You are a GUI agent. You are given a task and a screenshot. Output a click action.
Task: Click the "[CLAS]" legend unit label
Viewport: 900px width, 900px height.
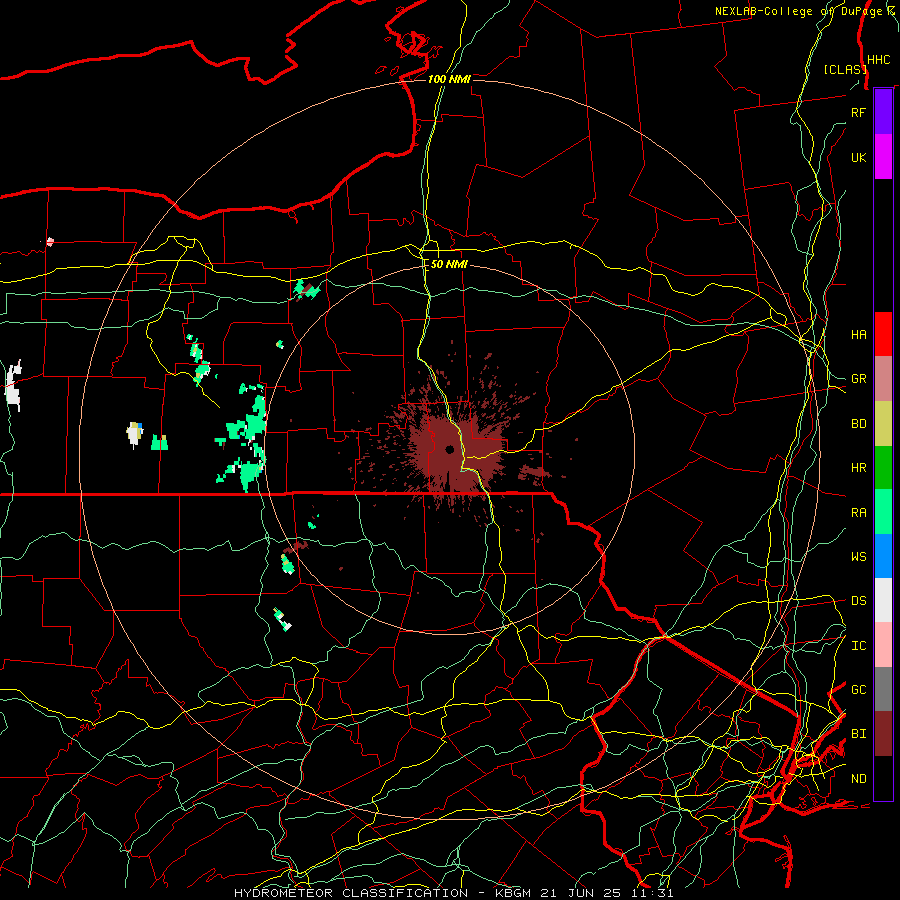pyautogui.click(x=845, y=69)
